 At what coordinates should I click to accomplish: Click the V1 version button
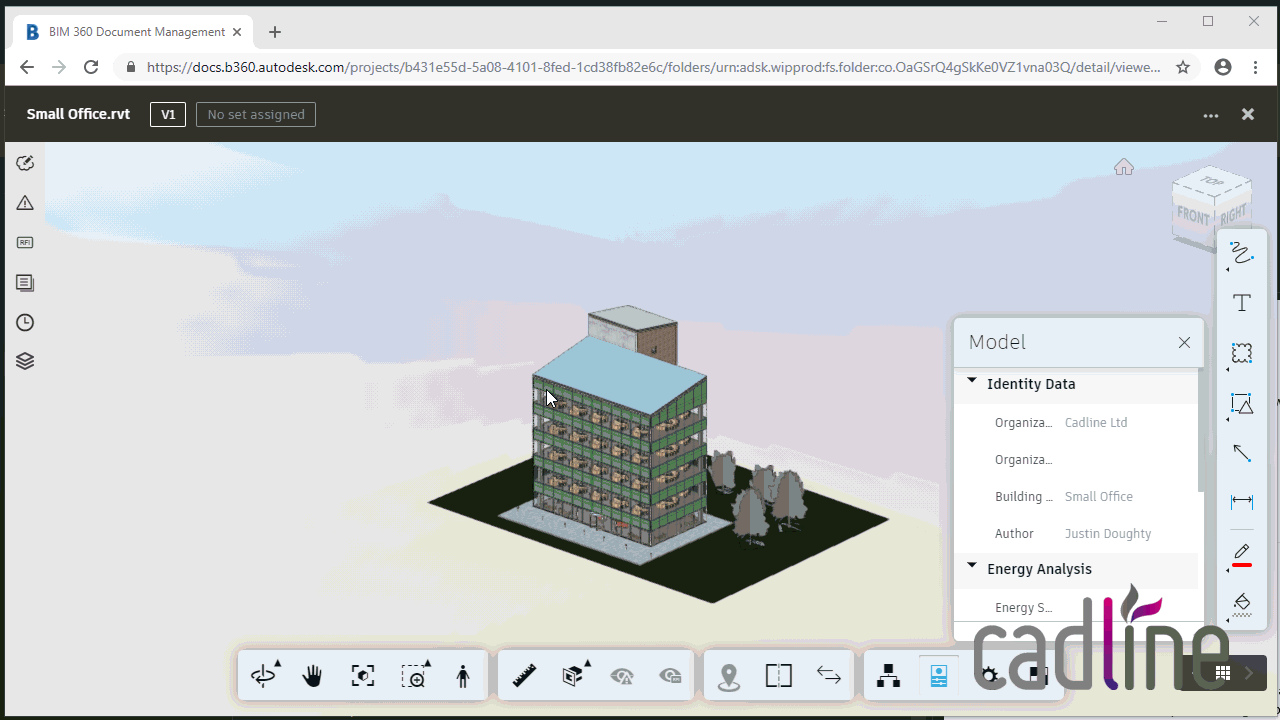[168, 114]
